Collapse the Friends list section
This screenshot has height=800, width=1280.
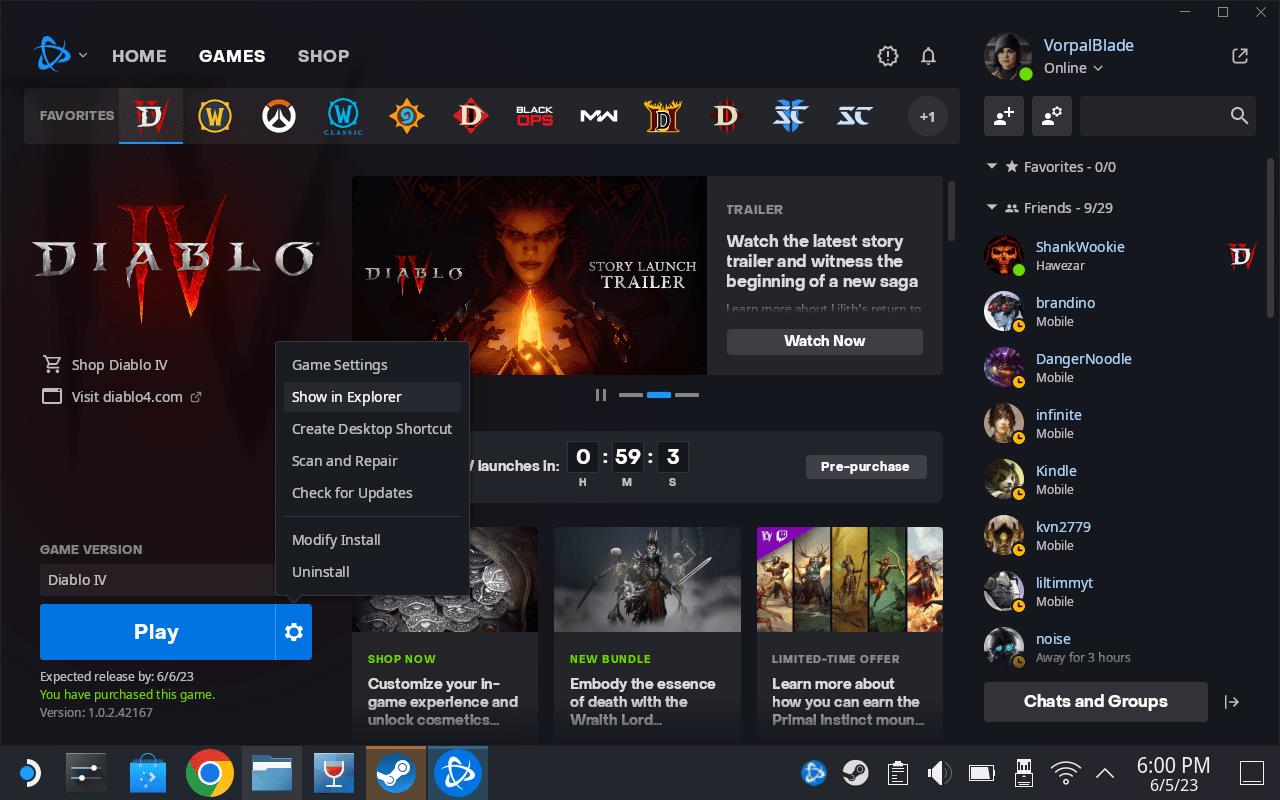992,208
